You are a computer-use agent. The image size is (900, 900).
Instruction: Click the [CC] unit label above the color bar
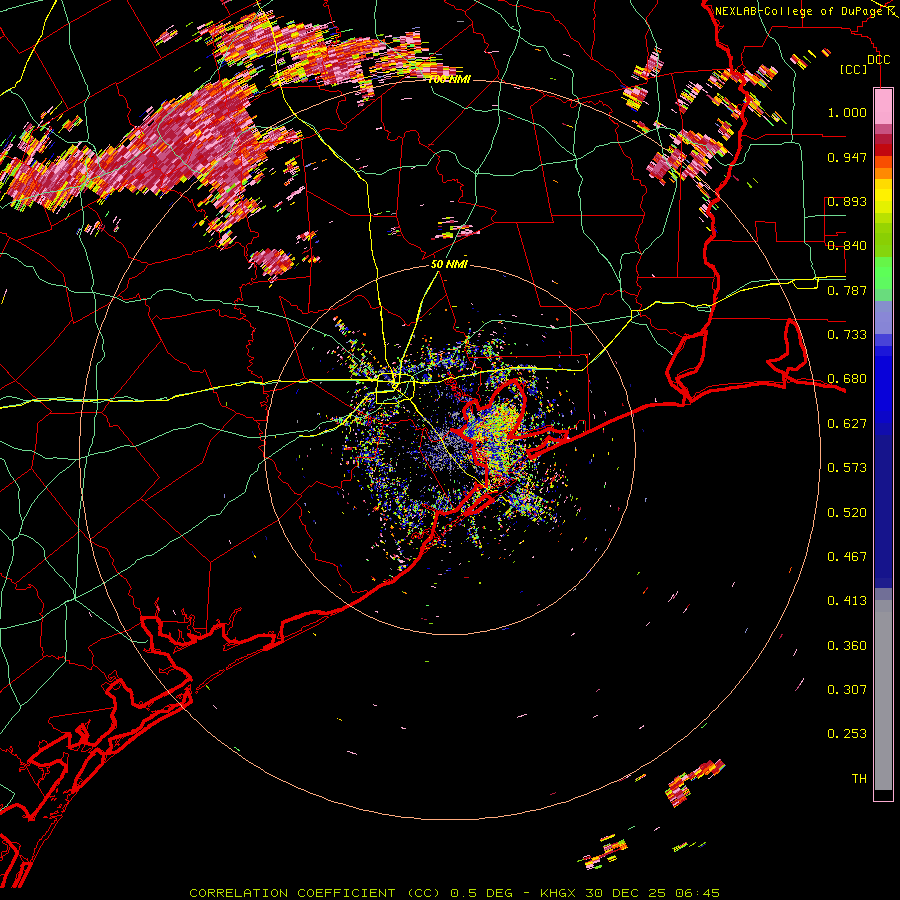pos(854,69)
